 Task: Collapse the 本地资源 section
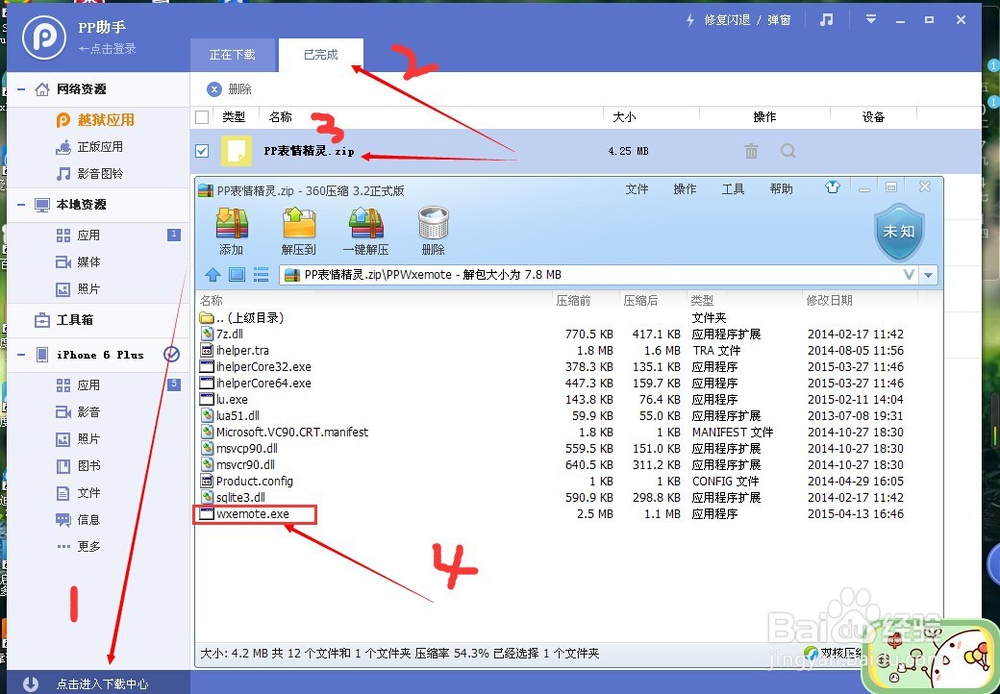pos(21,205)
